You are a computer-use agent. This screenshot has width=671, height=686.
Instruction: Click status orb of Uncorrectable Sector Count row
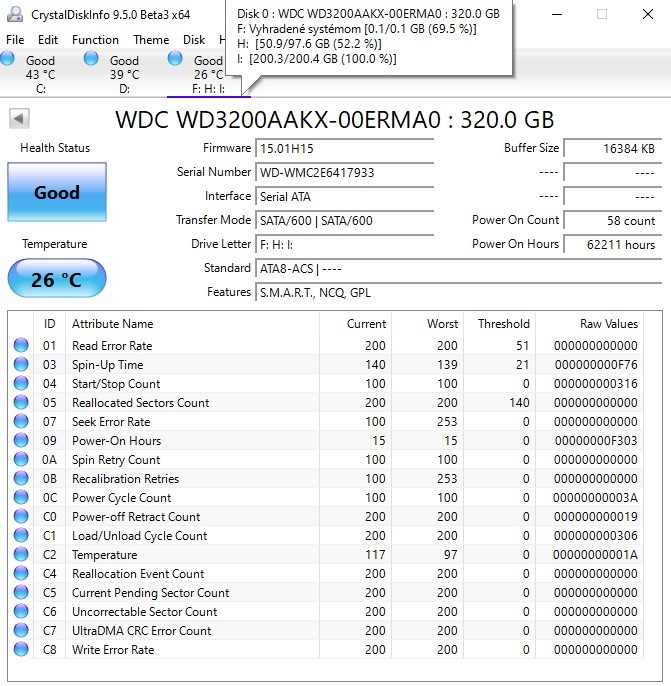[x=21, y=611]
